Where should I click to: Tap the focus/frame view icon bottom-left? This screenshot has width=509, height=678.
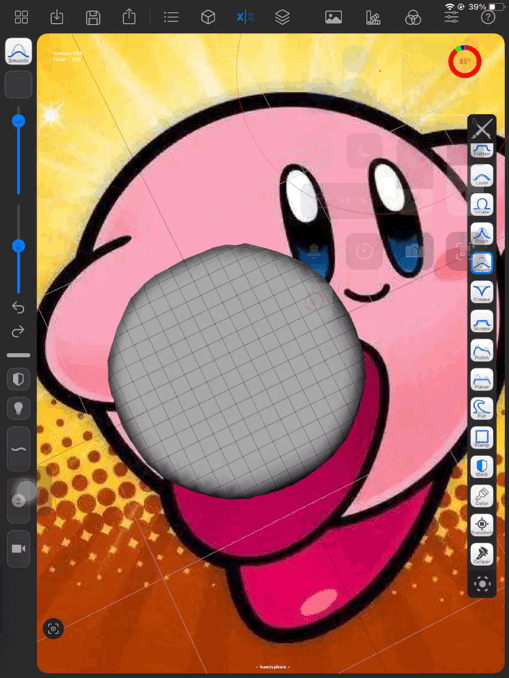click(53, 628)
